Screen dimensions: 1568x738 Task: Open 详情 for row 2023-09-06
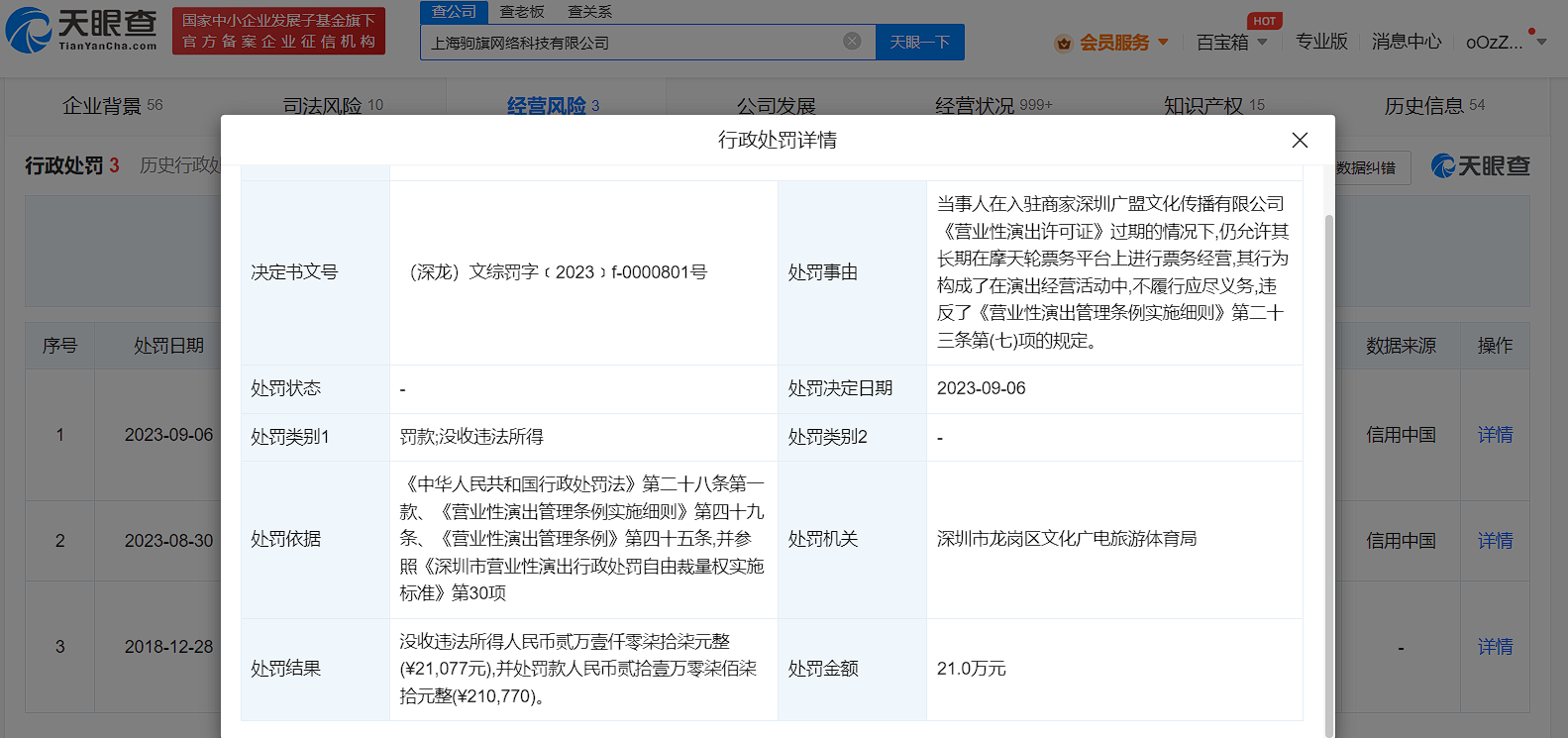point(1495,435)
